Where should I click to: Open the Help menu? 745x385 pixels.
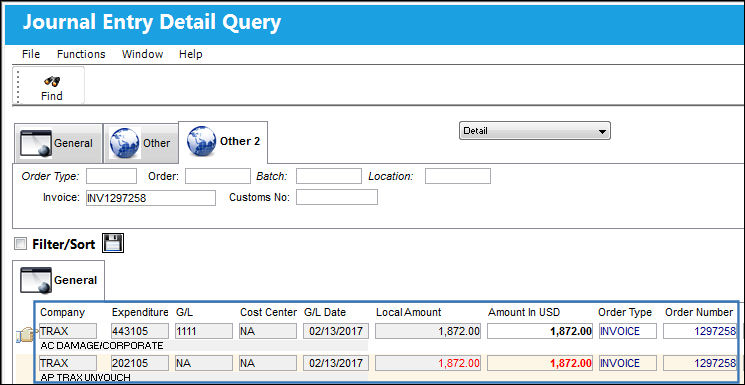click(x=191, y=54)
